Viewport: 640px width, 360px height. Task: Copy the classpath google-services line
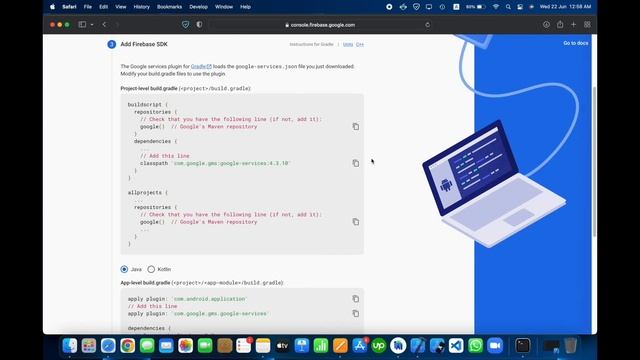pos(356,163)
